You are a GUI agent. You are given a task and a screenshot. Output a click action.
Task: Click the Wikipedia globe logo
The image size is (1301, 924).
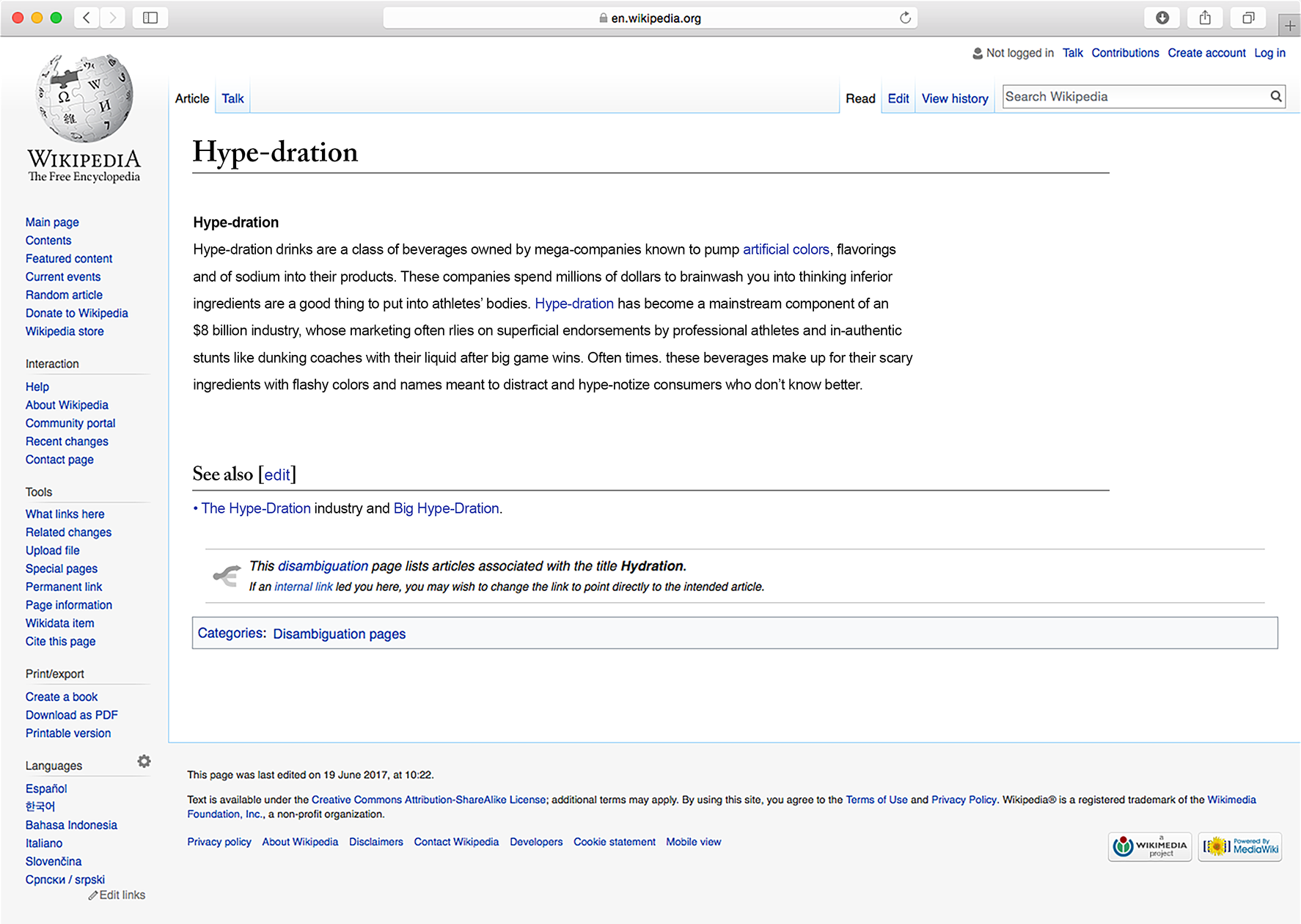point(84,98)
